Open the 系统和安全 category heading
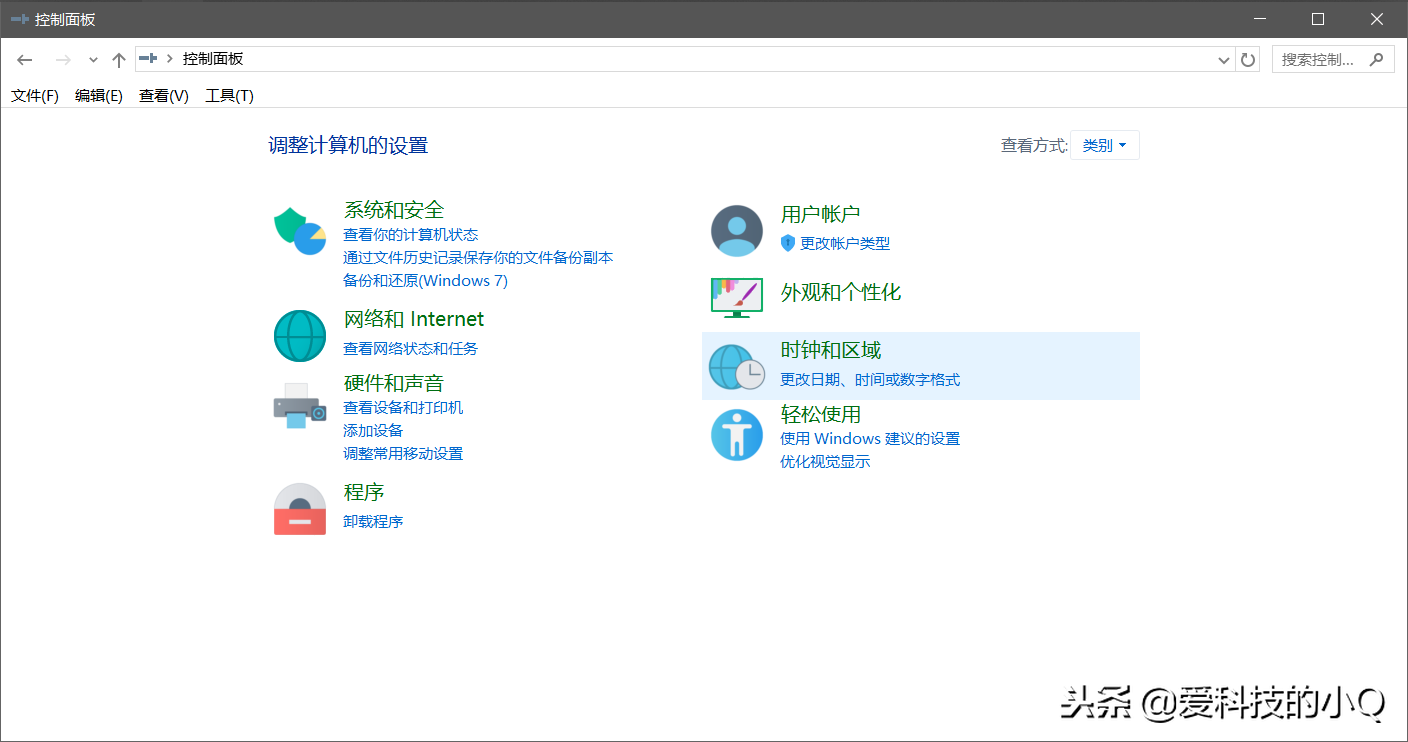Image resolution: width=1408 pixels, height=742 pixels. tap(394, 210)
